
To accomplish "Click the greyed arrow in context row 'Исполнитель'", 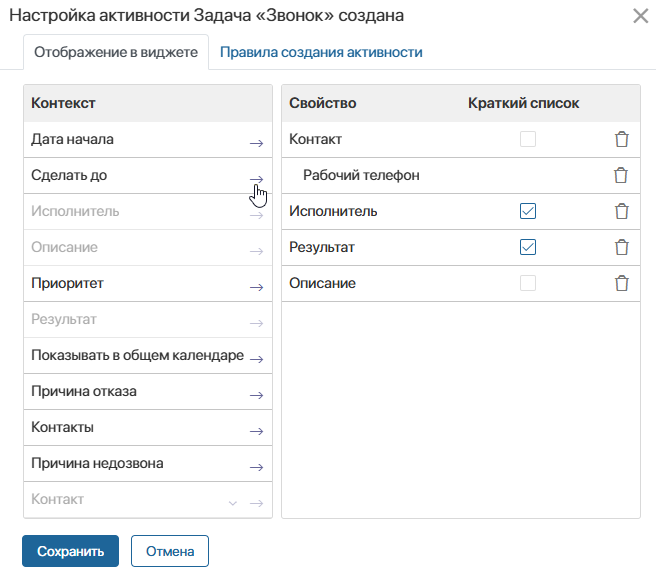I will (x=256, y=215).
